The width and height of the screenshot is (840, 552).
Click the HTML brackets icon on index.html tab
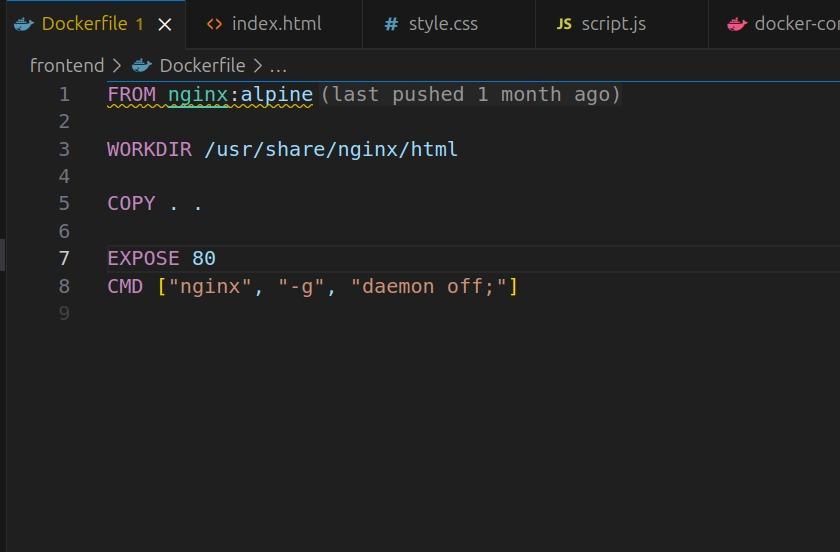click(214, 24)
